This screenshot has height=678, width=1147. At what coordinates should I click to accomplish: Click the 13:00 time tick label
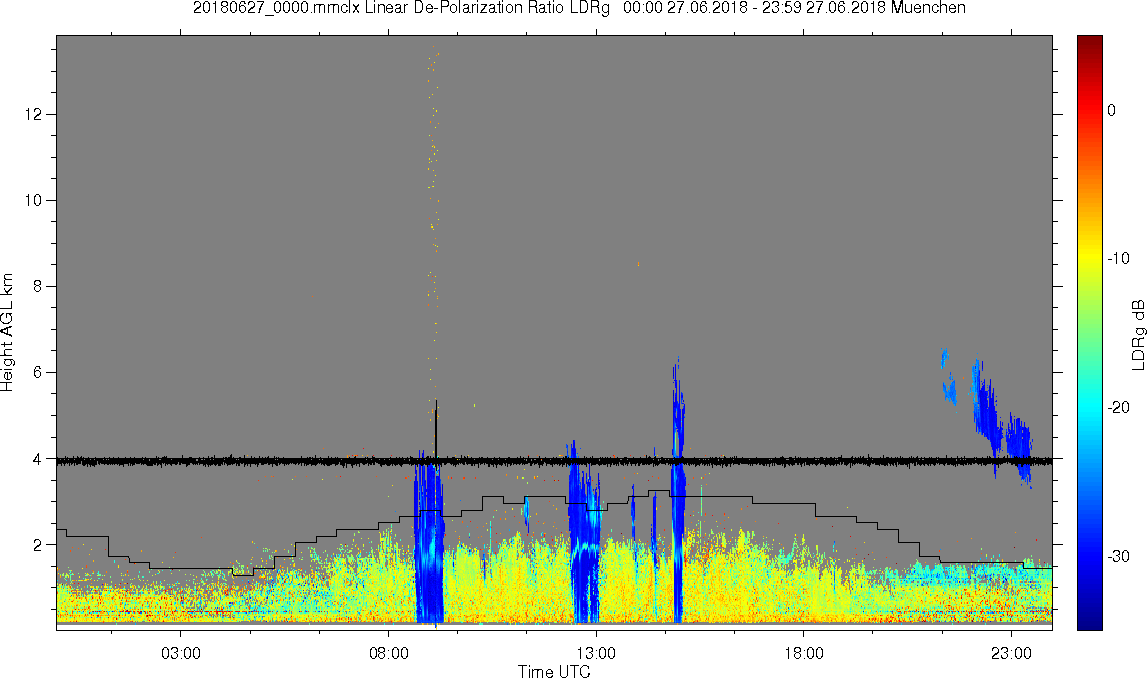pyautogui.click(x=596, y=653)
